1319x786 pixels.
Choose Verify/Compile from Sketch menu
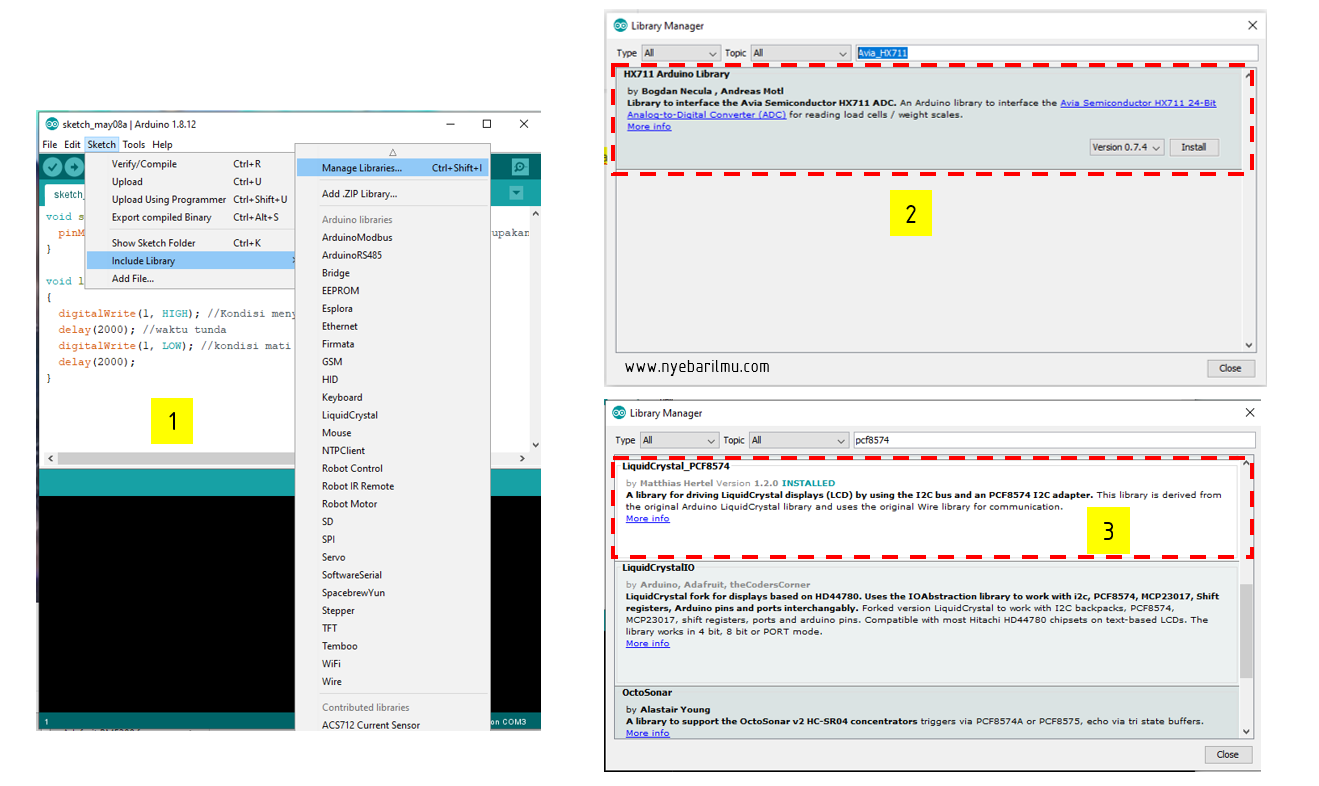click(190, 164)
